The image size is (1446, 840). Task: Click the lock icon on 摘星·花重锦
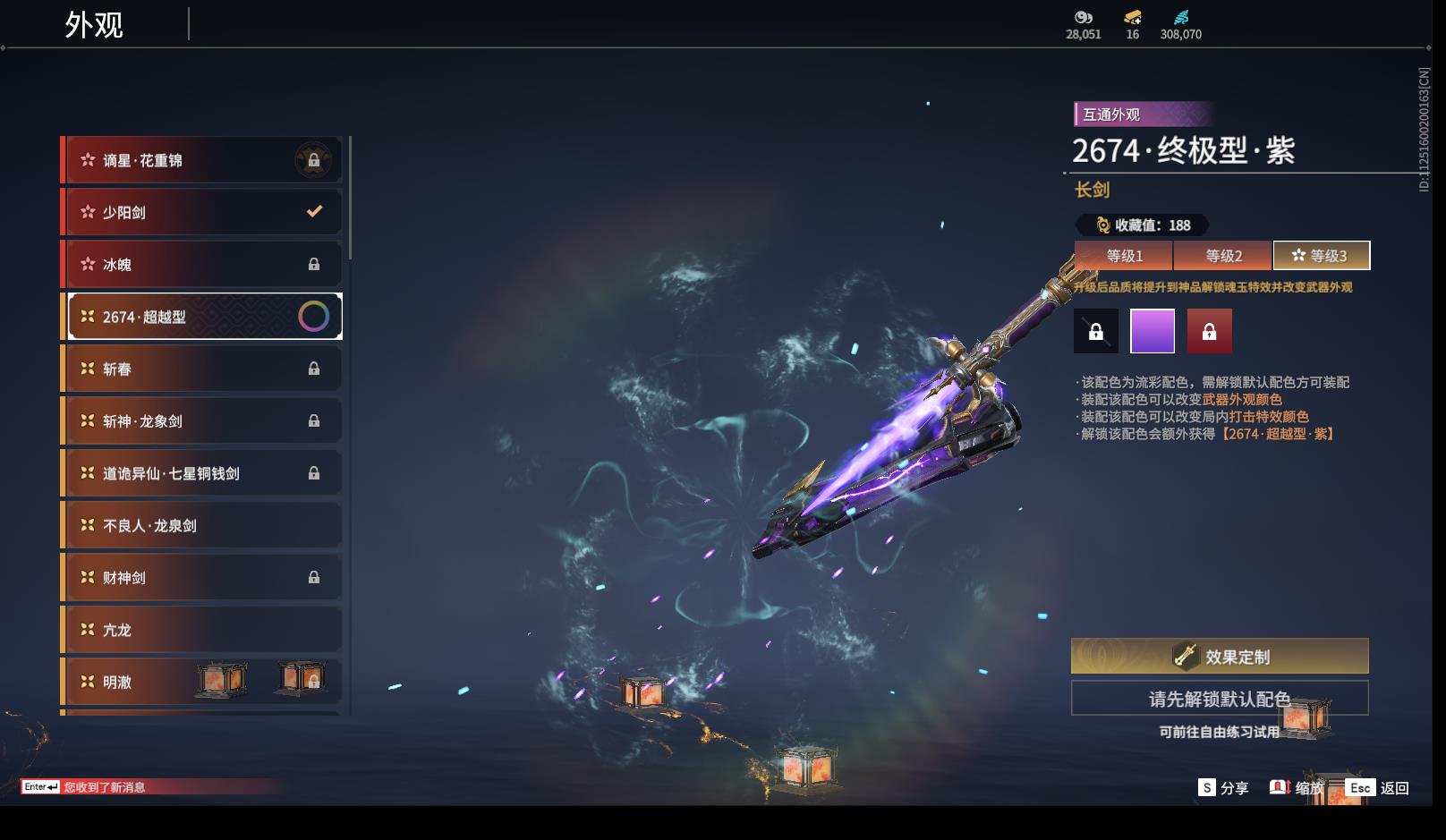[x=313, y=160]
